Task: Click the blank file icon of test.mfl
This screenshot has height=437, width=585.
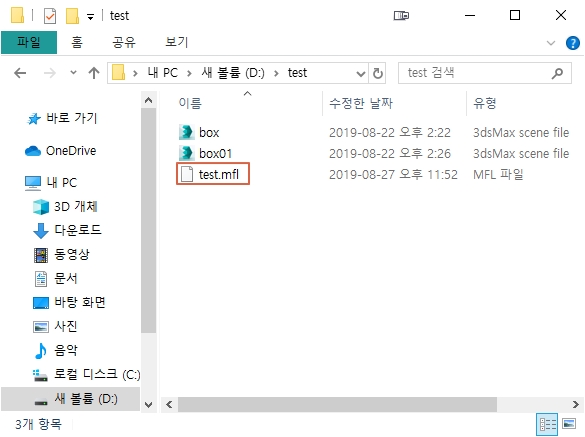Action: pyautogui.click(x=187, y=174)
